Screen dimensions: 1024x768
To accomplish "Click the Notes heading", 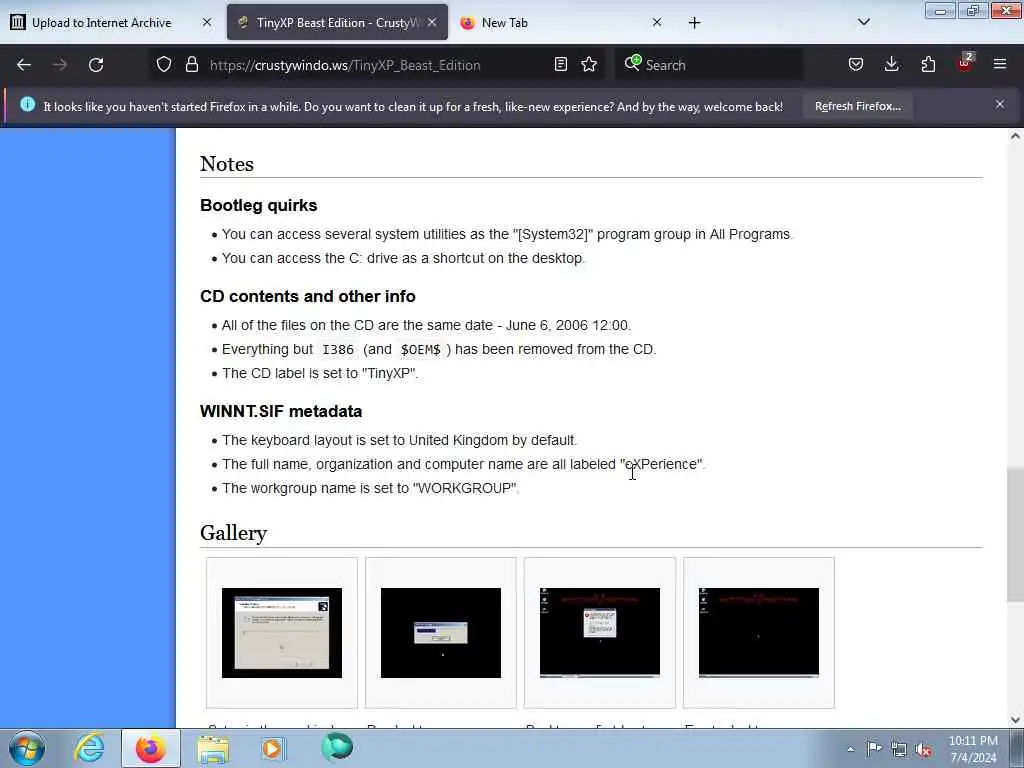I will point(227,164).
